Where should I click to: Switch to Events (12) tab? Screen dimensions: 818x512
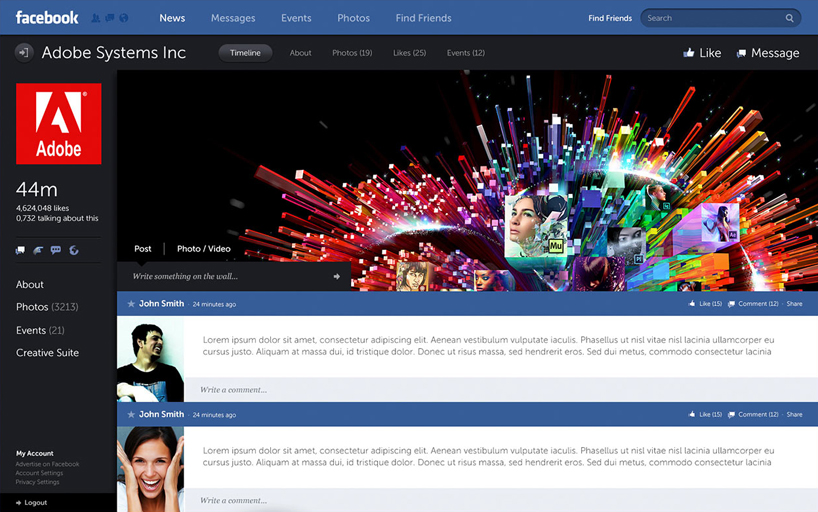coord(466,53)
